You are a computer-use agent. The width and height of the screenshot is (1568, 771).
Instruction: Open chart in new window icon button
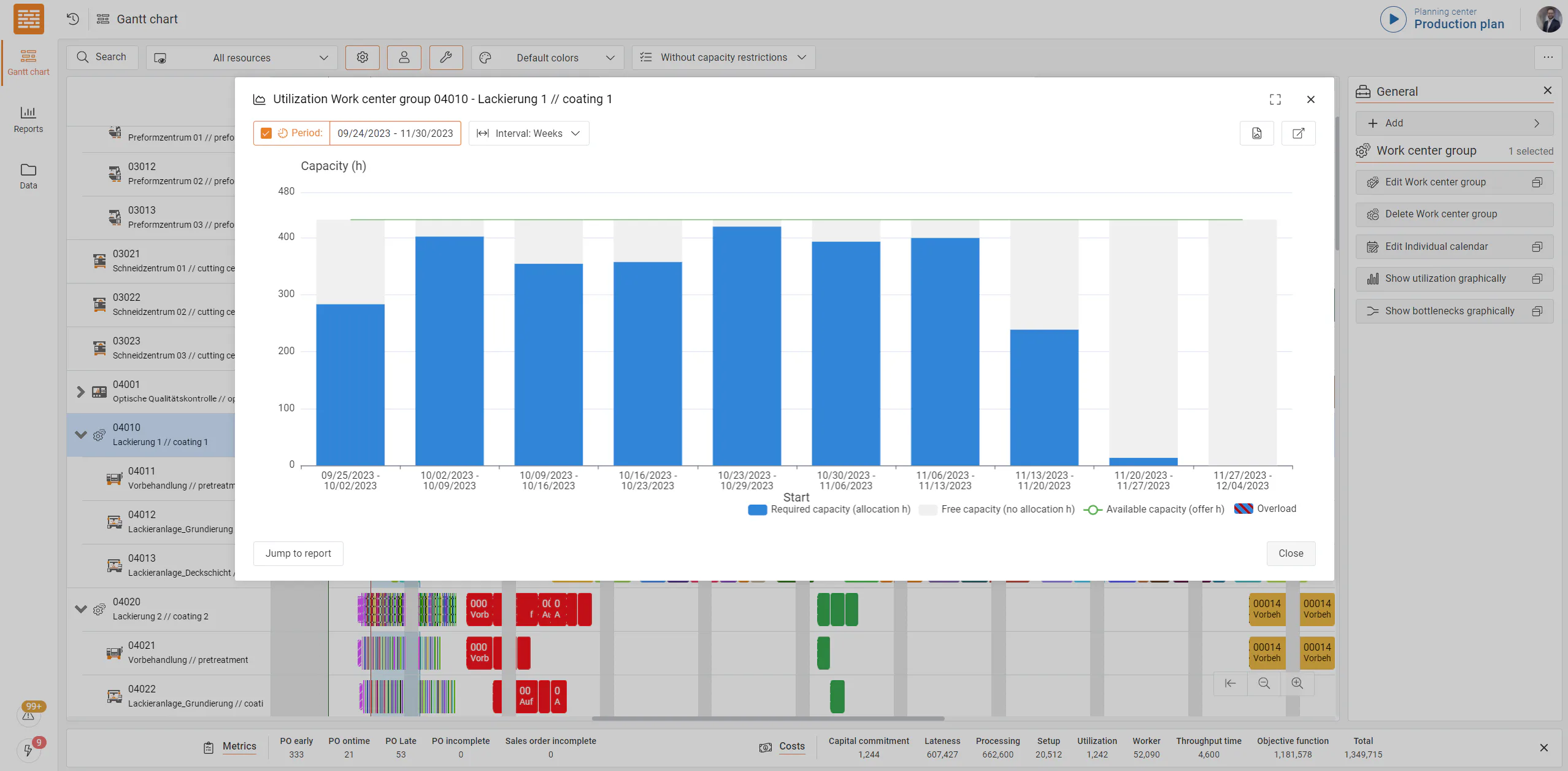point(1298,133)
